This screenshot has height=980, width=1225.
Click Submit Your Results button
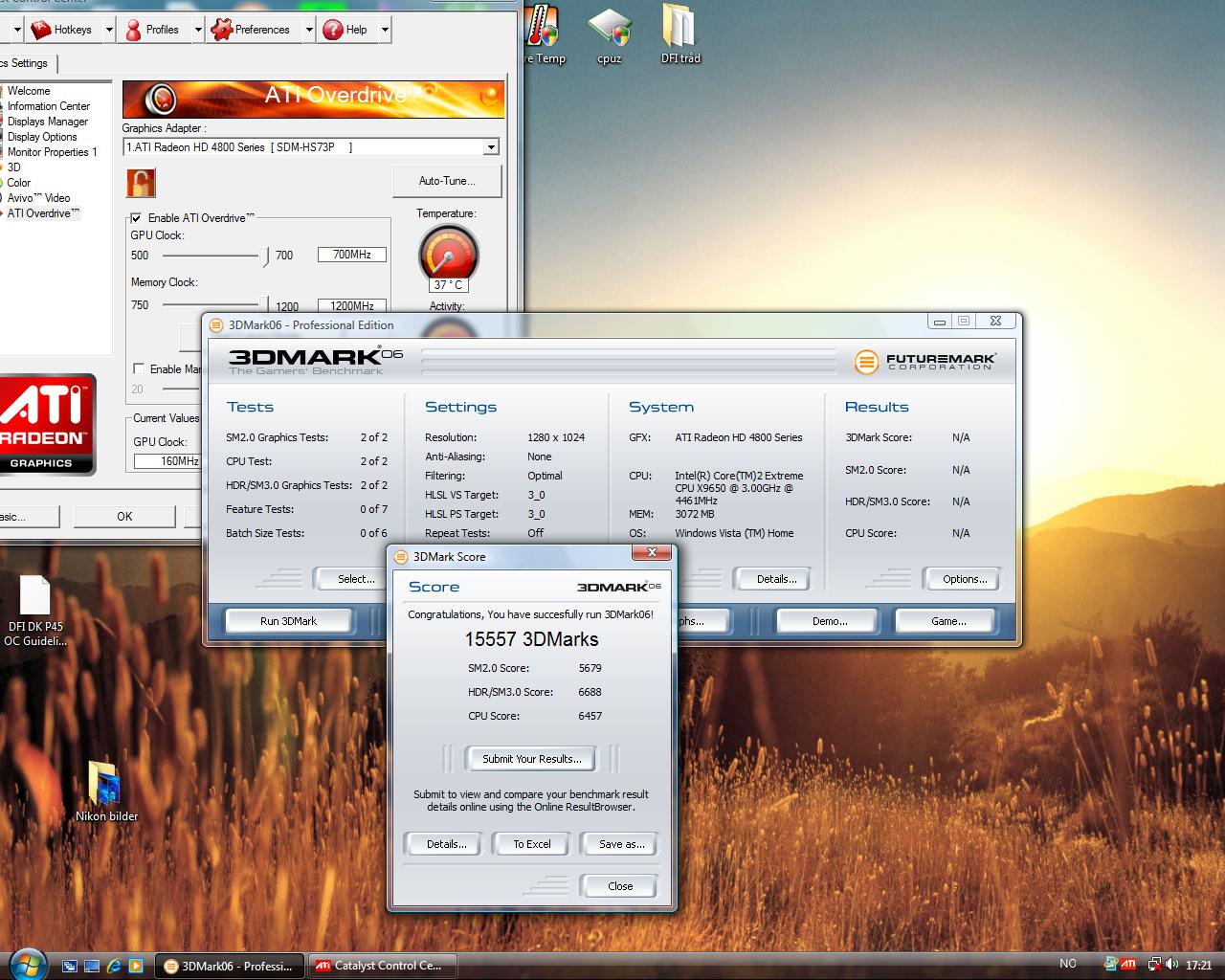coord(531,759)
